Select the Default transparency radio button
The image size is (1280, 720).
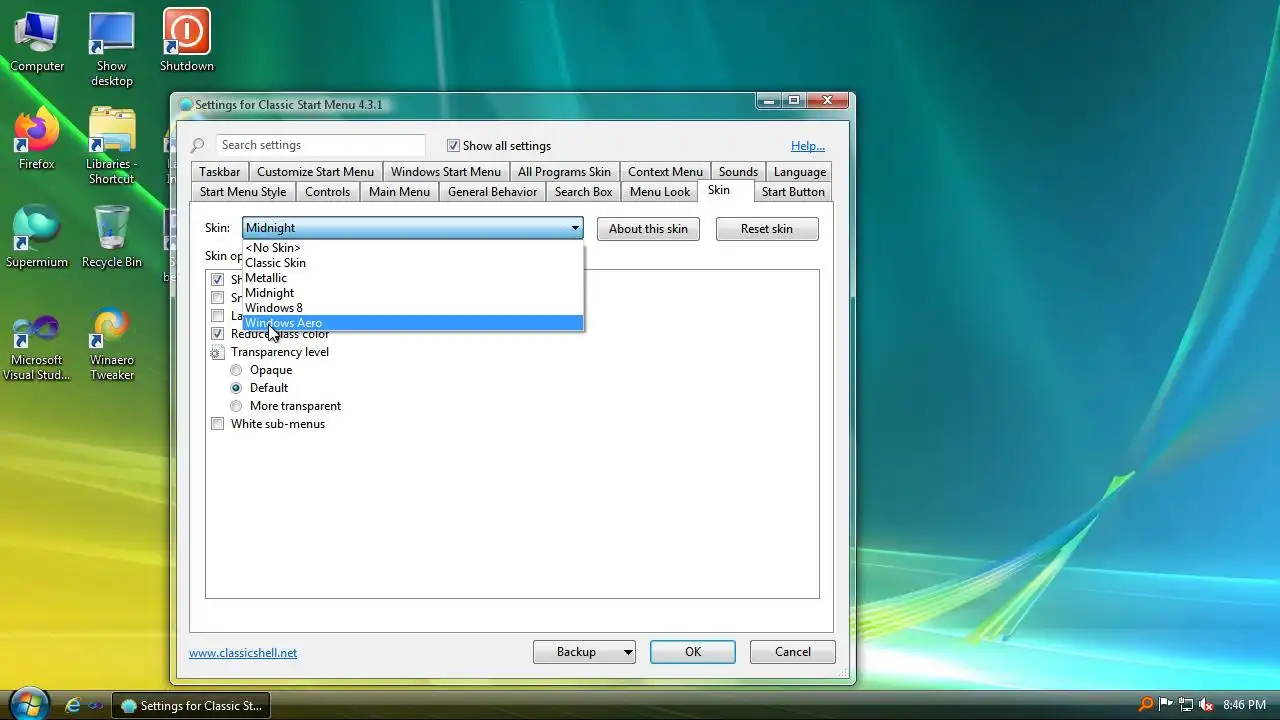coord(236,388)
